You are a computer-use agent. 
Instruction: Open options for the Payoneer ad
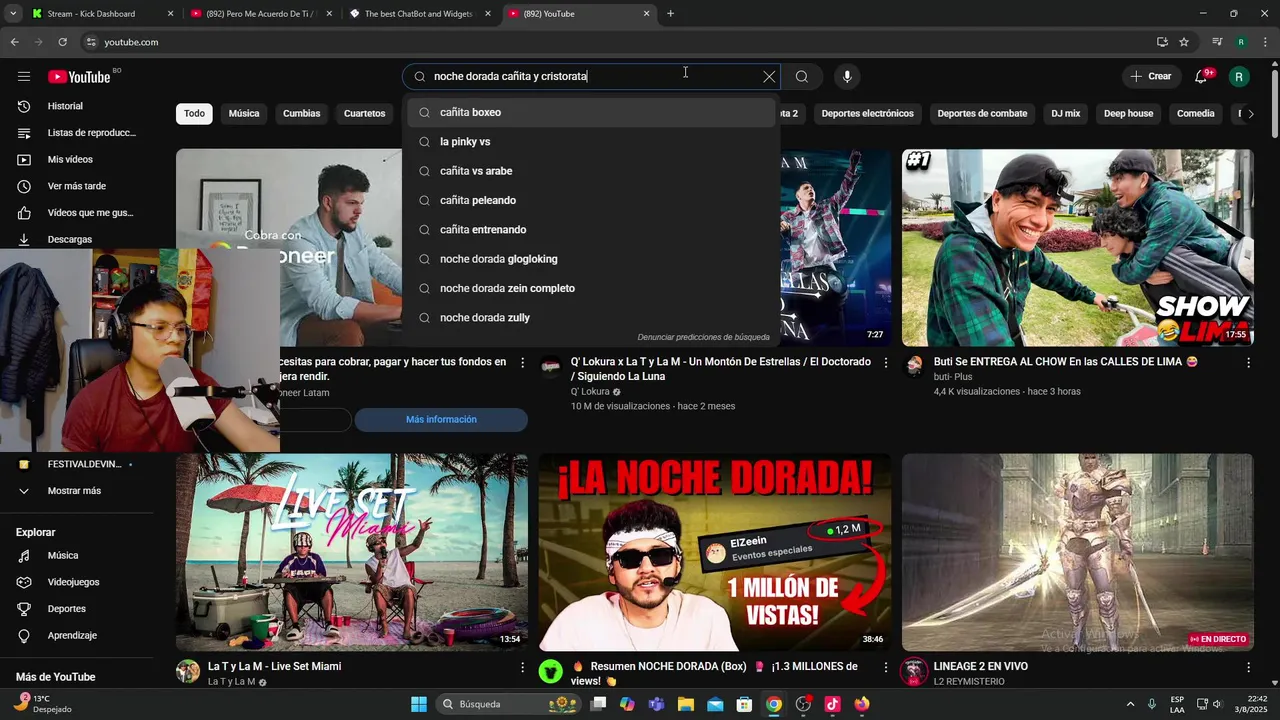[x=522, y=363]
